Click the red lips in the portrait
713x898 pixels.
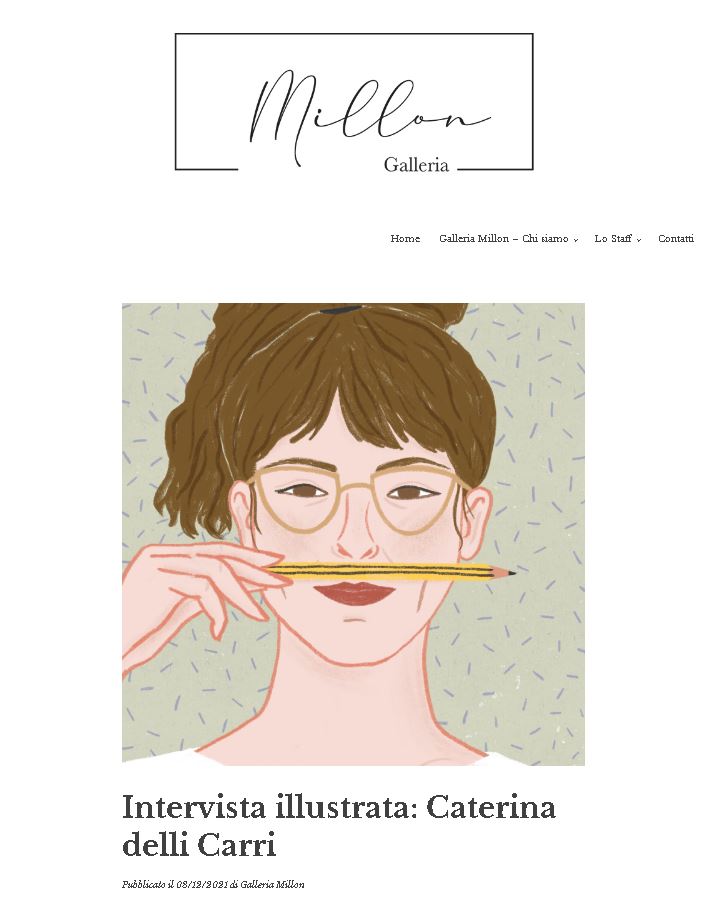point(354,593)
